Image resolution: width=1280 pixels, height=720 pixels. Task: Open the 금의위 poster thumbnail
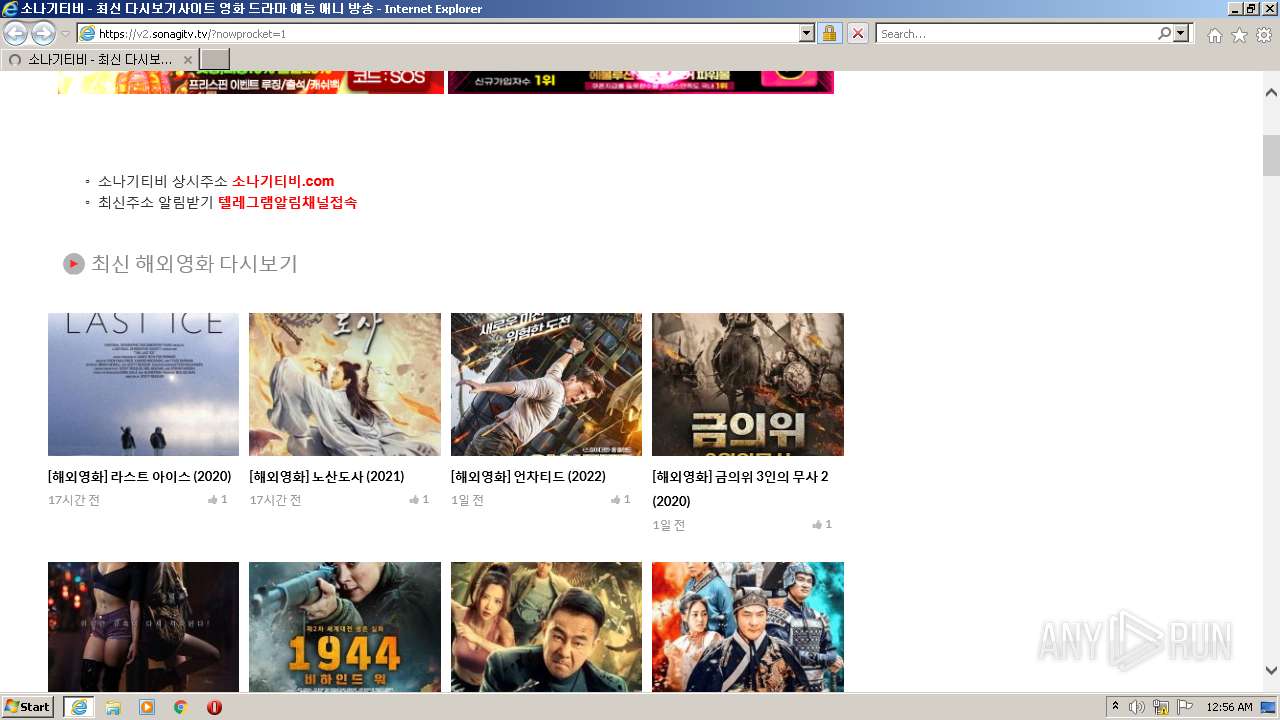[x=748, y=384]
